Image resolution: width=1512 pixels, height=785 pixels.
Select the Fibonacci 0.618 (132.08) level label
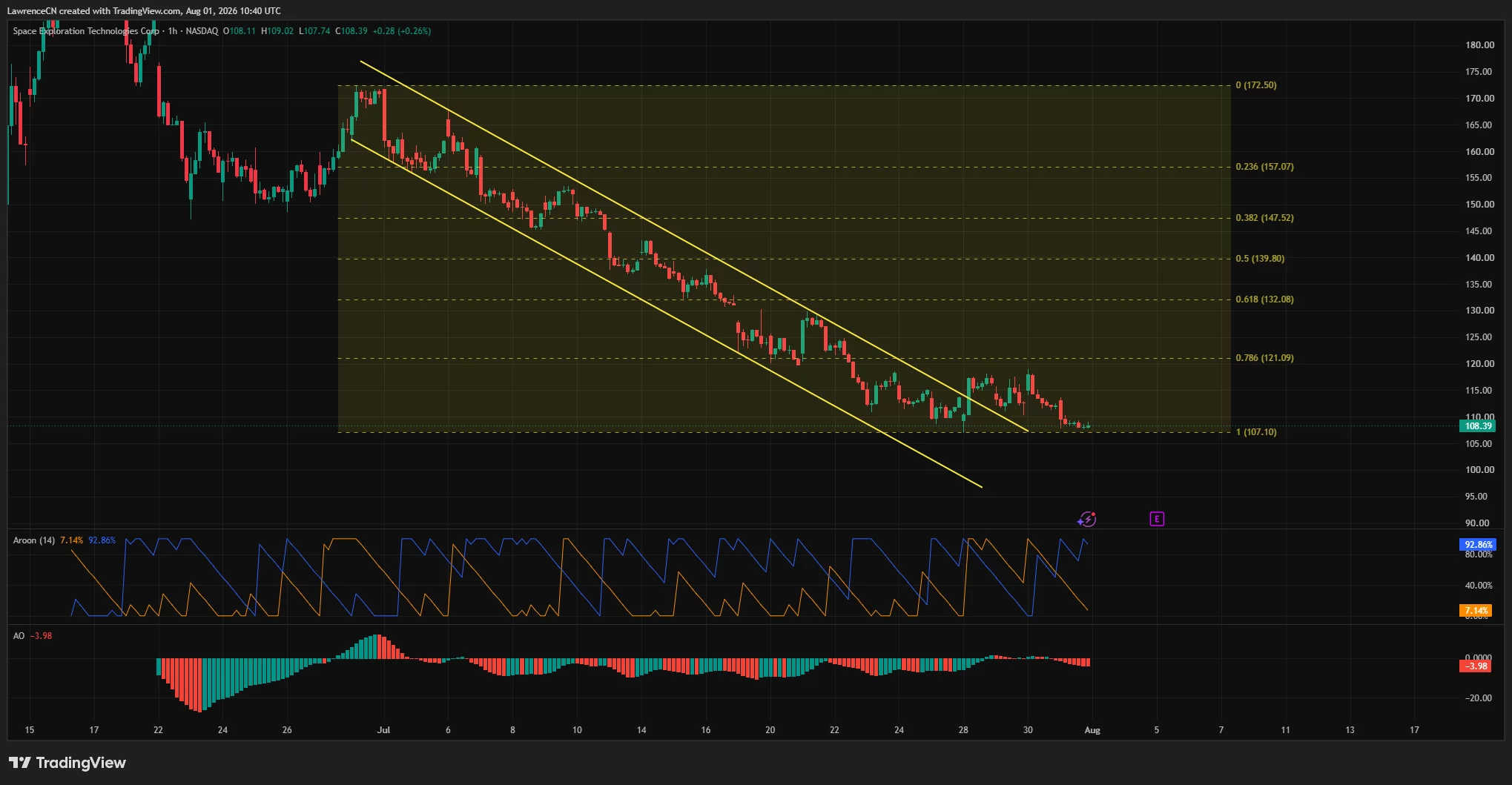click(1264, 299)
